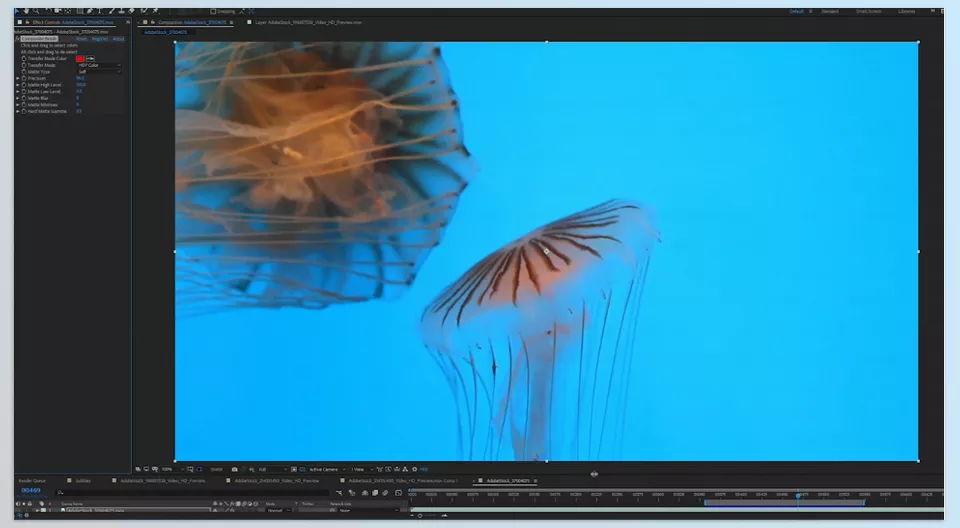960x528 pixels.
Task: Click the Draft 3D icon in timeline
Action: click(352, 493)
